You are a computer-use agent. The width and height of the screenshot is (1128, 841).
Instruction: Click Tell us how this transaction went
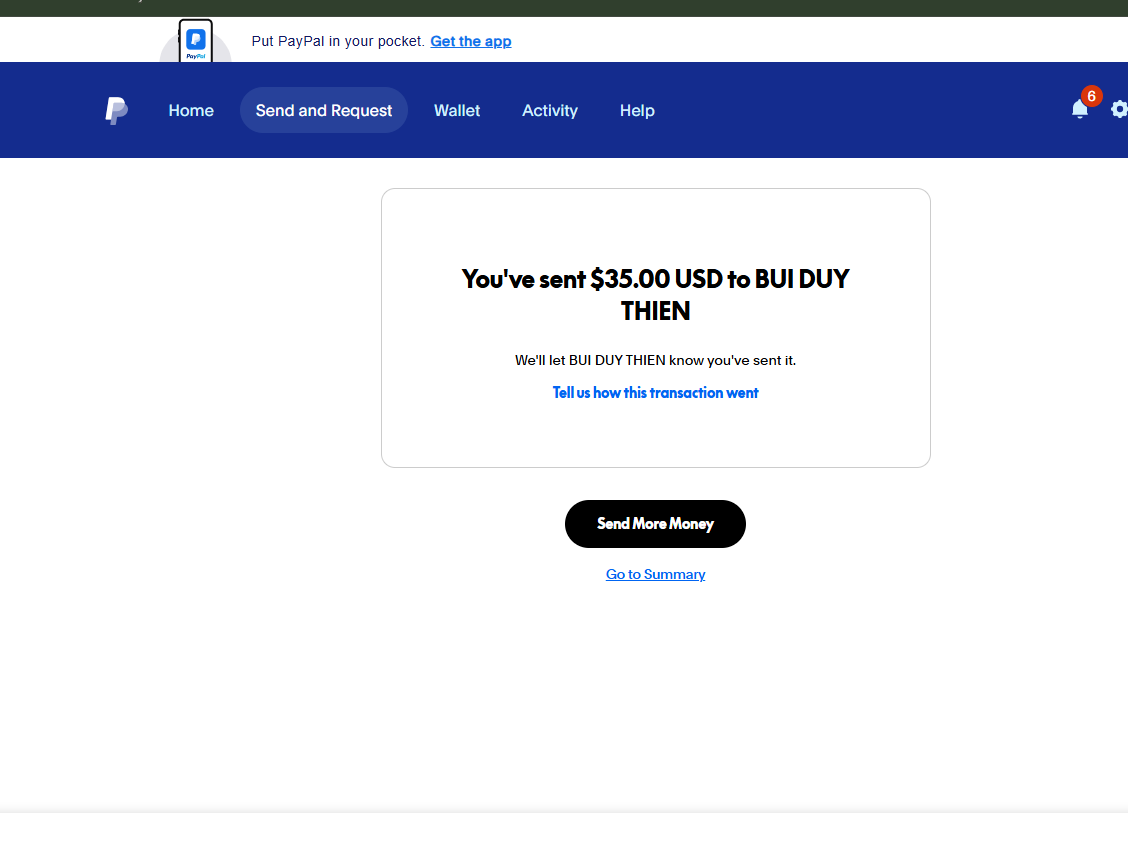pyautogui.click(x=655, y=393)
